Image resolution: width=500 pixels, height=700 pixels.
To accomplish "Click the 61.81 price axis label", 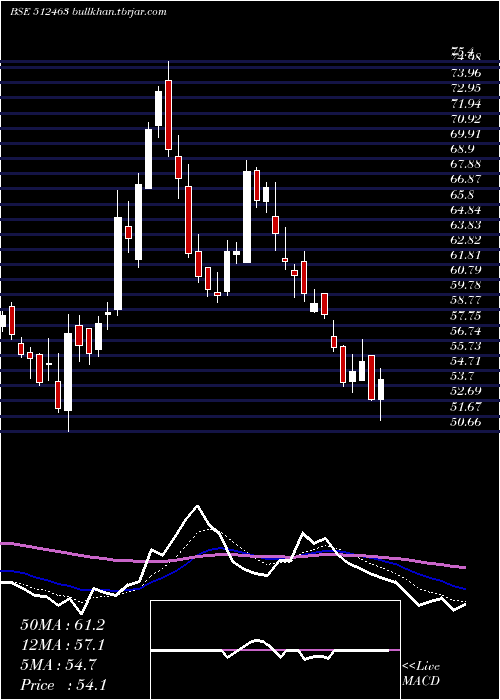I will 466,255.
